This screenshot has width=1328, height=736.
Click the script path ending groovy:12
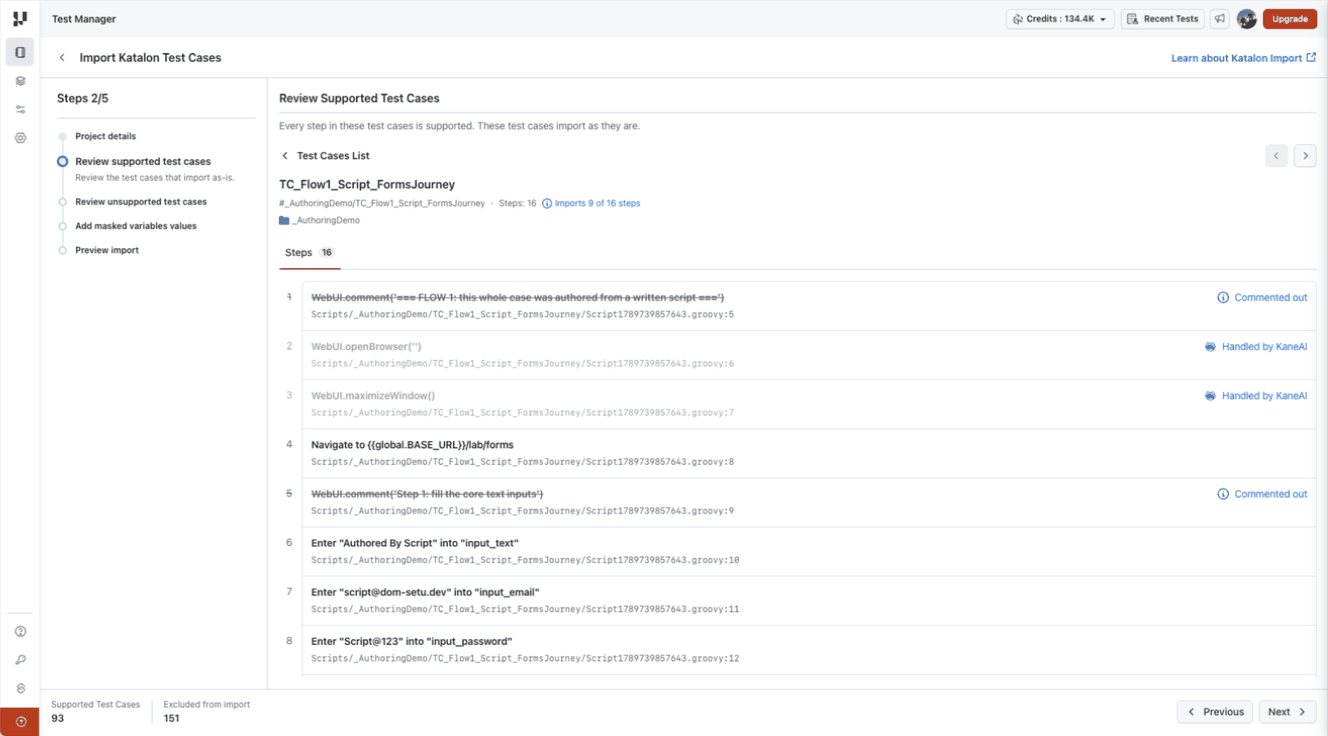525,658
